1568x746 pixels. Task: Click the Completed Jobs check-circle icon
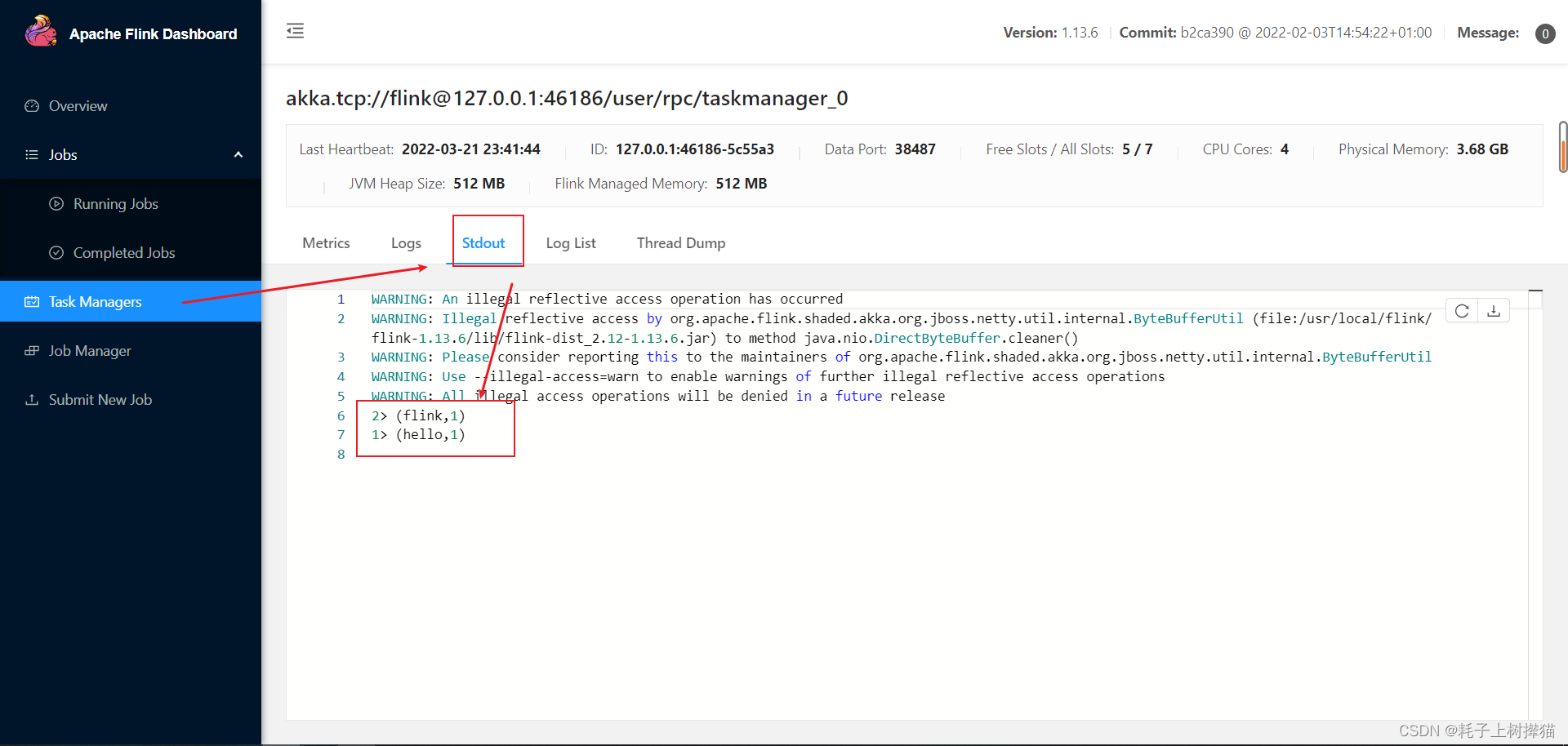(x=56, y=253)
